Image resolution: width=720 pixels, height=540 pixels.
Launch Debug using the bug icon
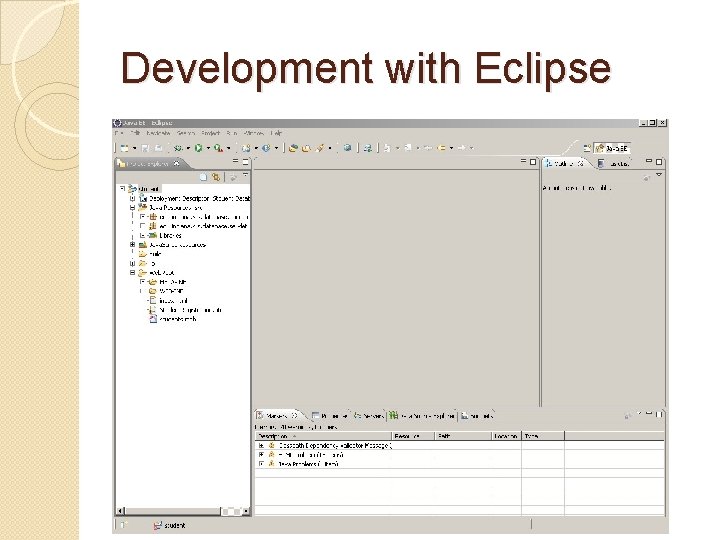(x=178, y=148)
